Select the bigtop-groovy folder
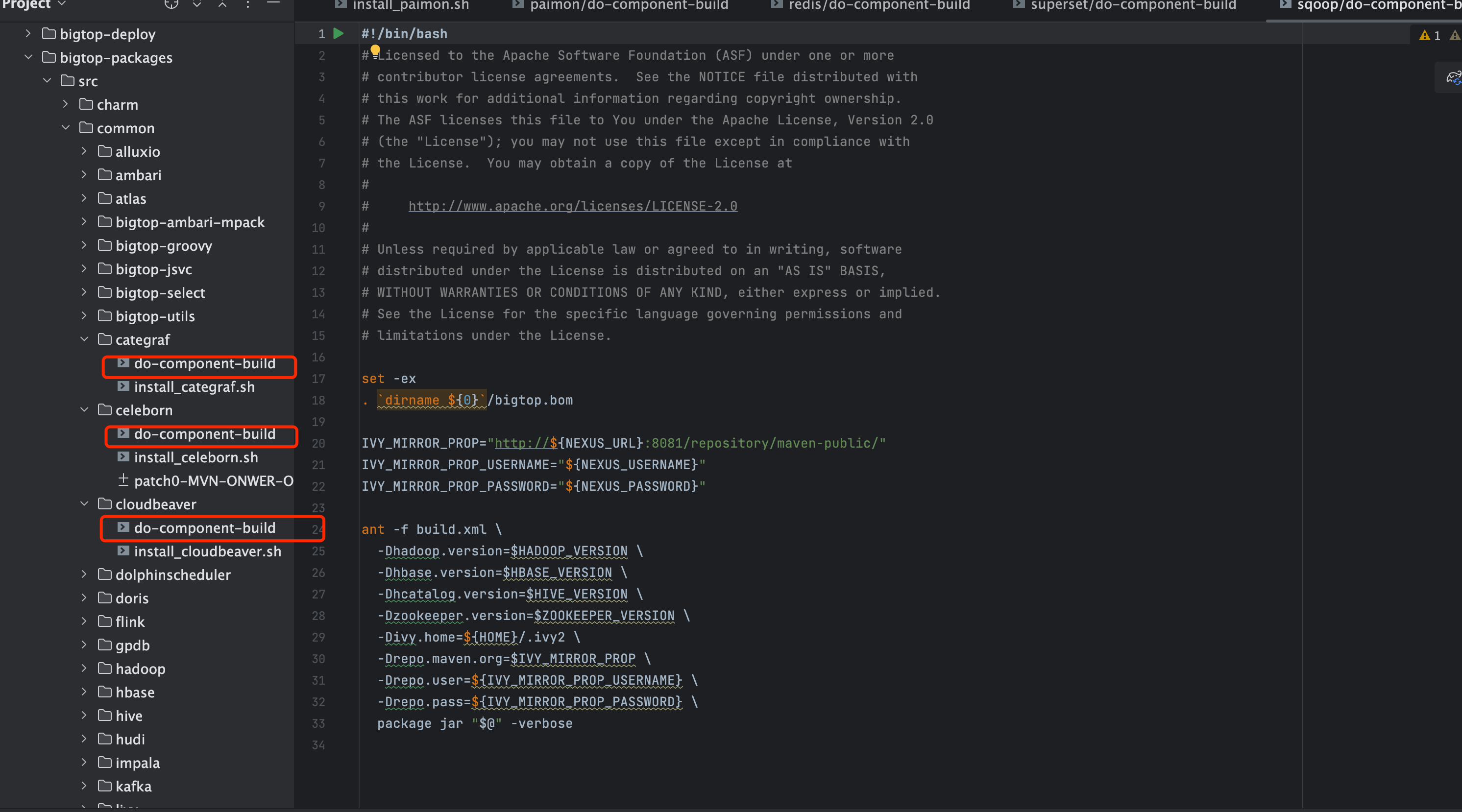 click(x=164, y=246)
